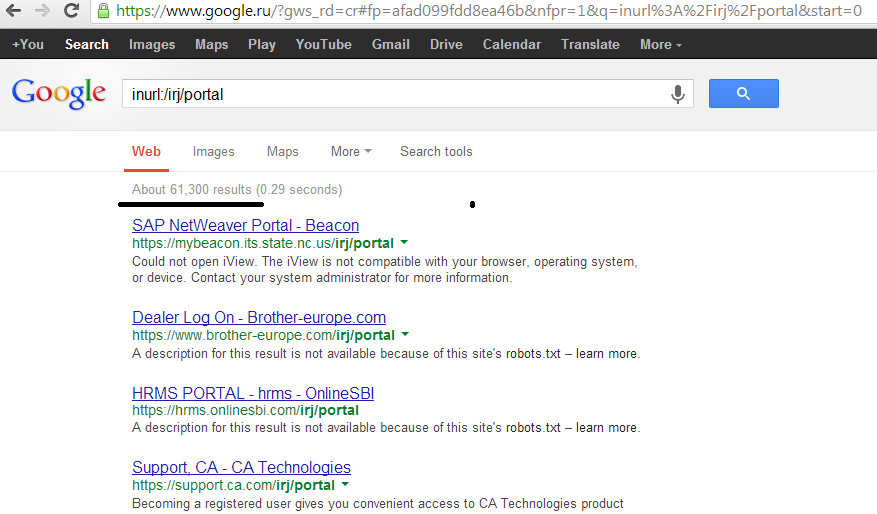Click the Becoming a registered user snippet text

[x=378, y=503]
